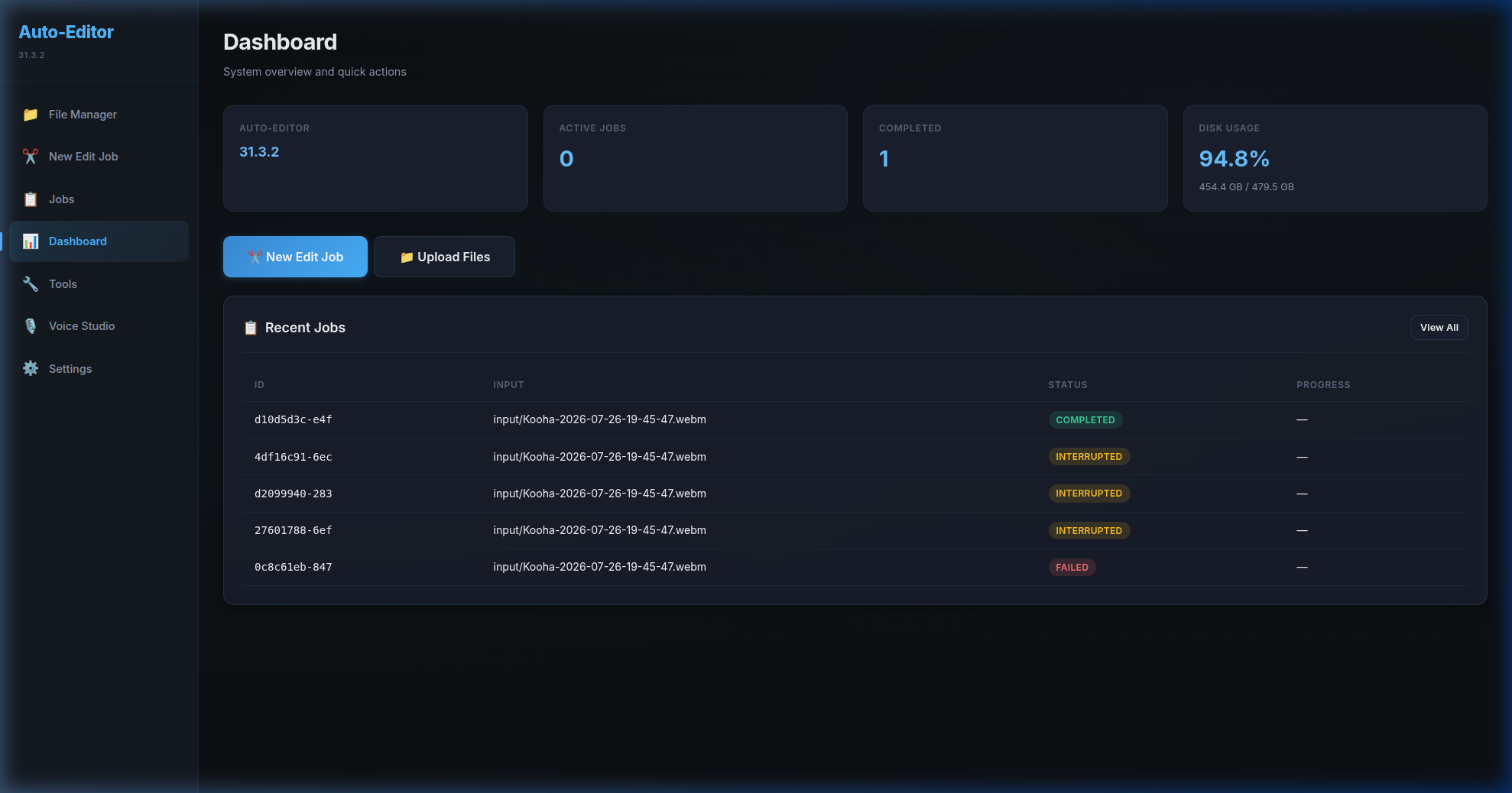Go to the New Edit Job page from the sidebar
Screen dimensions: 1512x793
click(x=99, y=157)
